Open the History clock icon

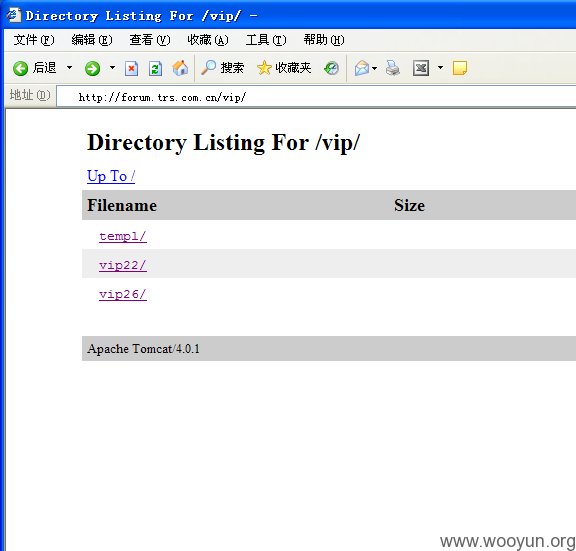(331, 68)
